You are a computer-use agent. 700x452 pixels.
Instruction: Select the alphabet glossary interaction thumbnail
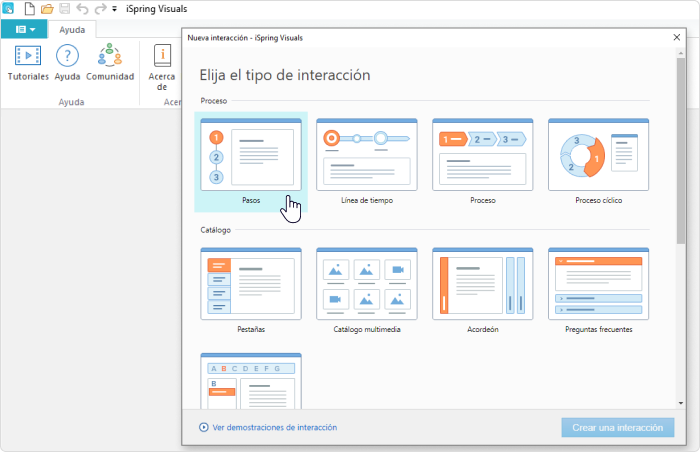[251, 381]
